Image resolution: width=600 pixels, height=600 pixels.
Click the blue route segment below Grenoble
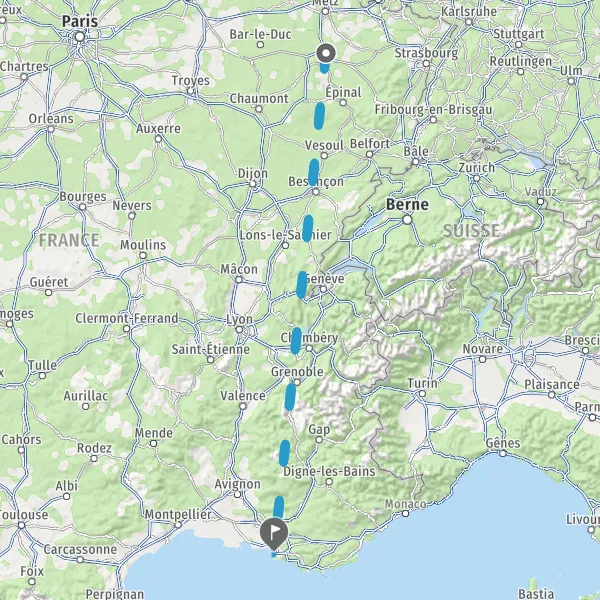pyautogui.click(x=290, y=397)
